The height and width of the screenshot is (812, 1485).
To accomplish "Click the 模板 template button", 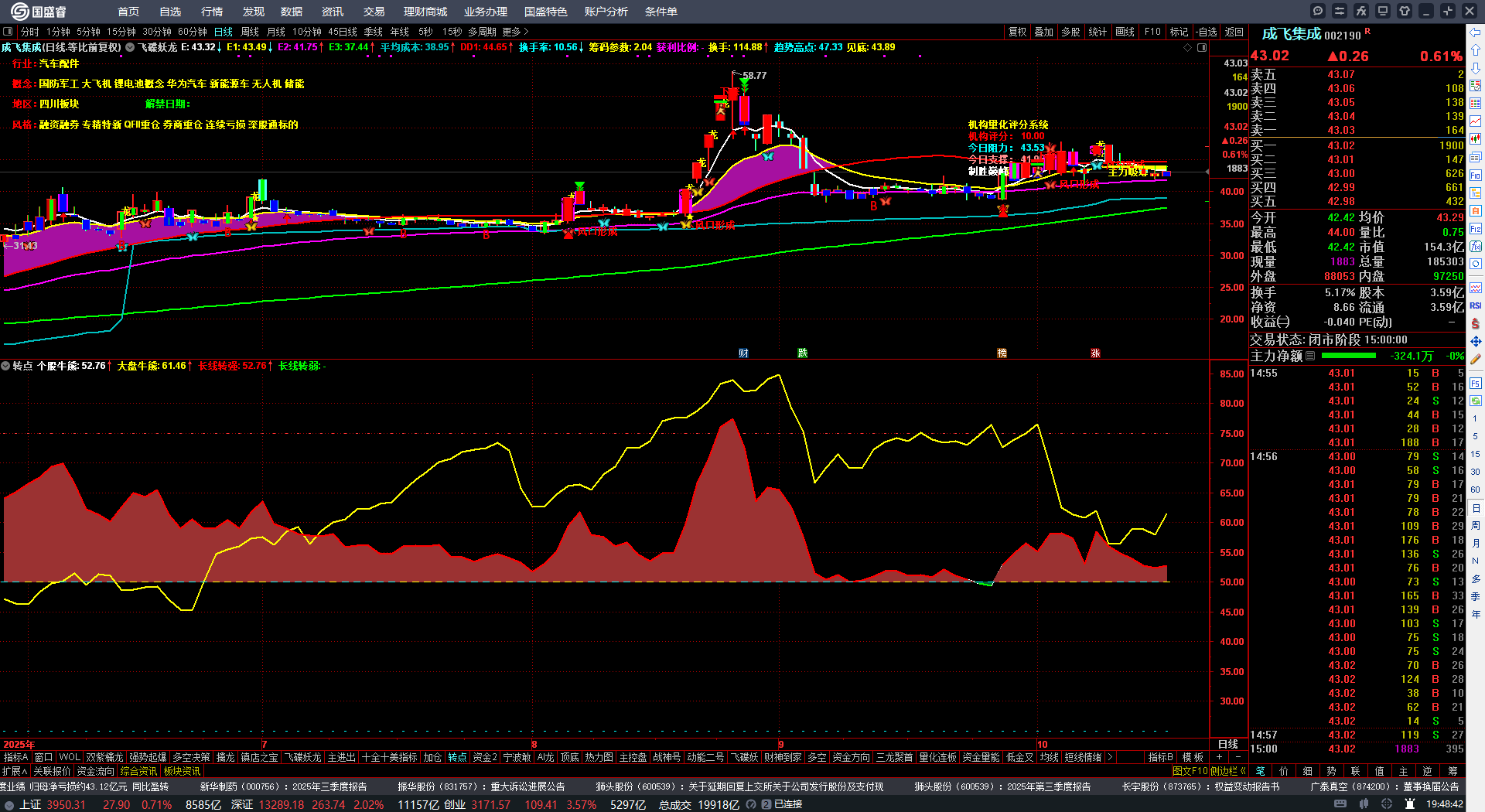I will 1193,757.
